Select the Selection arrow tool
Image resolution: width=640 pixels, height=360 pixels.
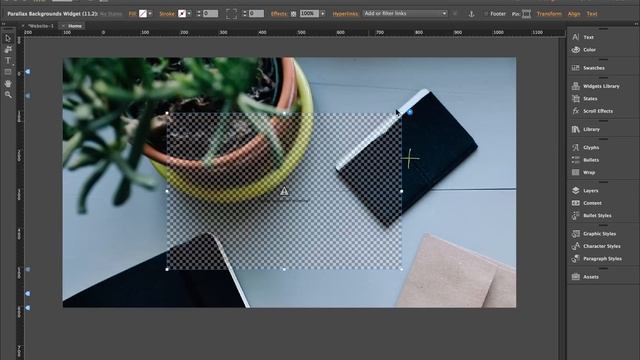point(8,38)
